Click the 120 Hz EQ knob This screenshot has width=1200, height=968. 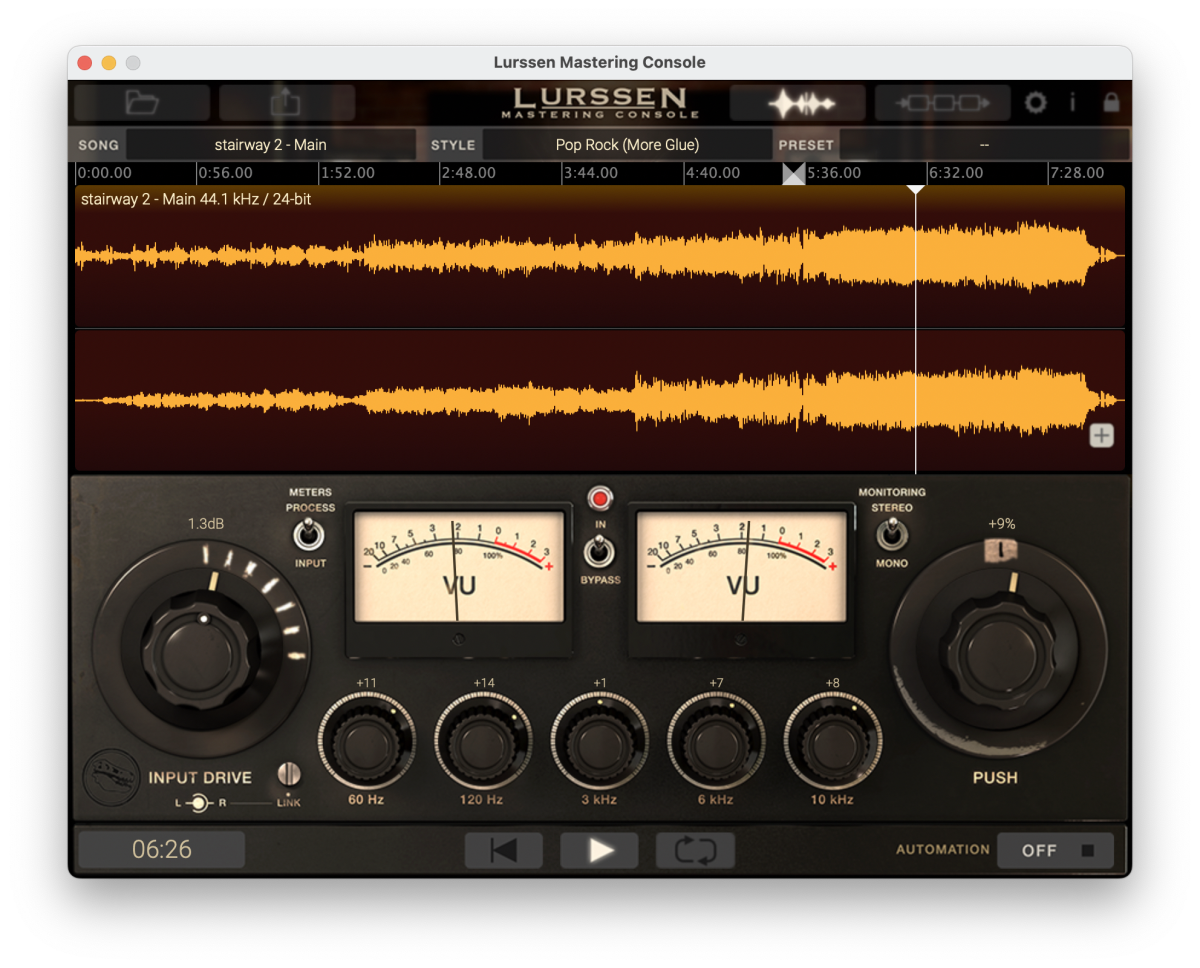point(484,741)
